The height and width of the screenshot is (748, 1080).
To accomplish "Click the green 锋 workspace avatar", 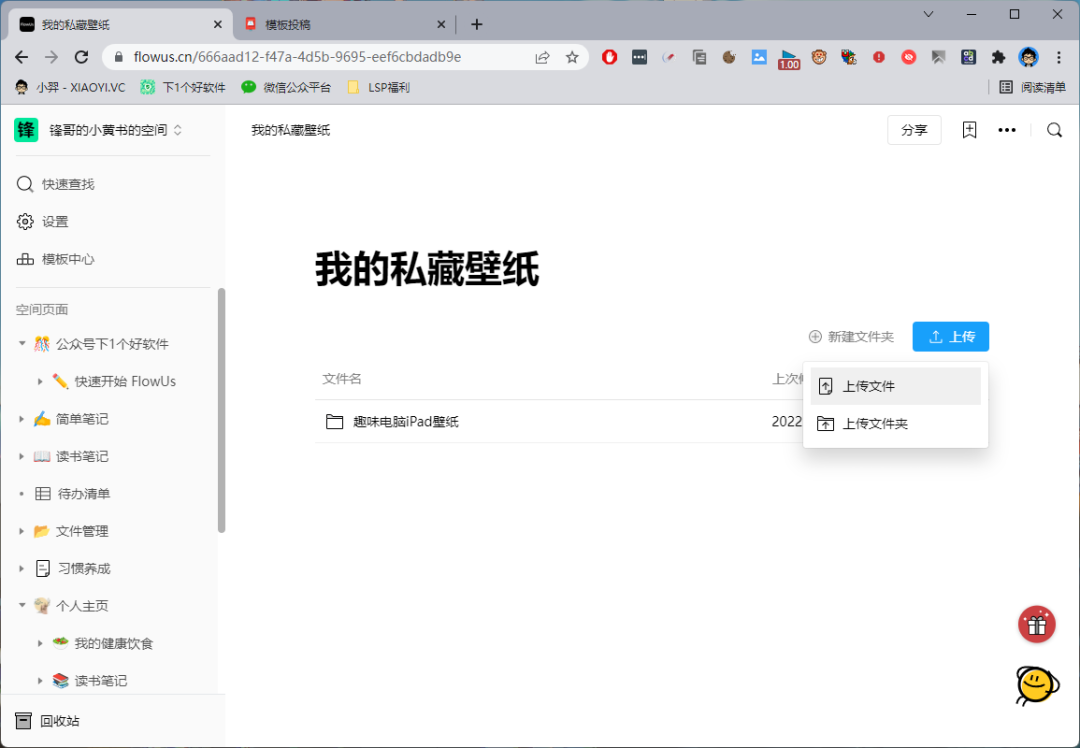I will tap(26, 129).
